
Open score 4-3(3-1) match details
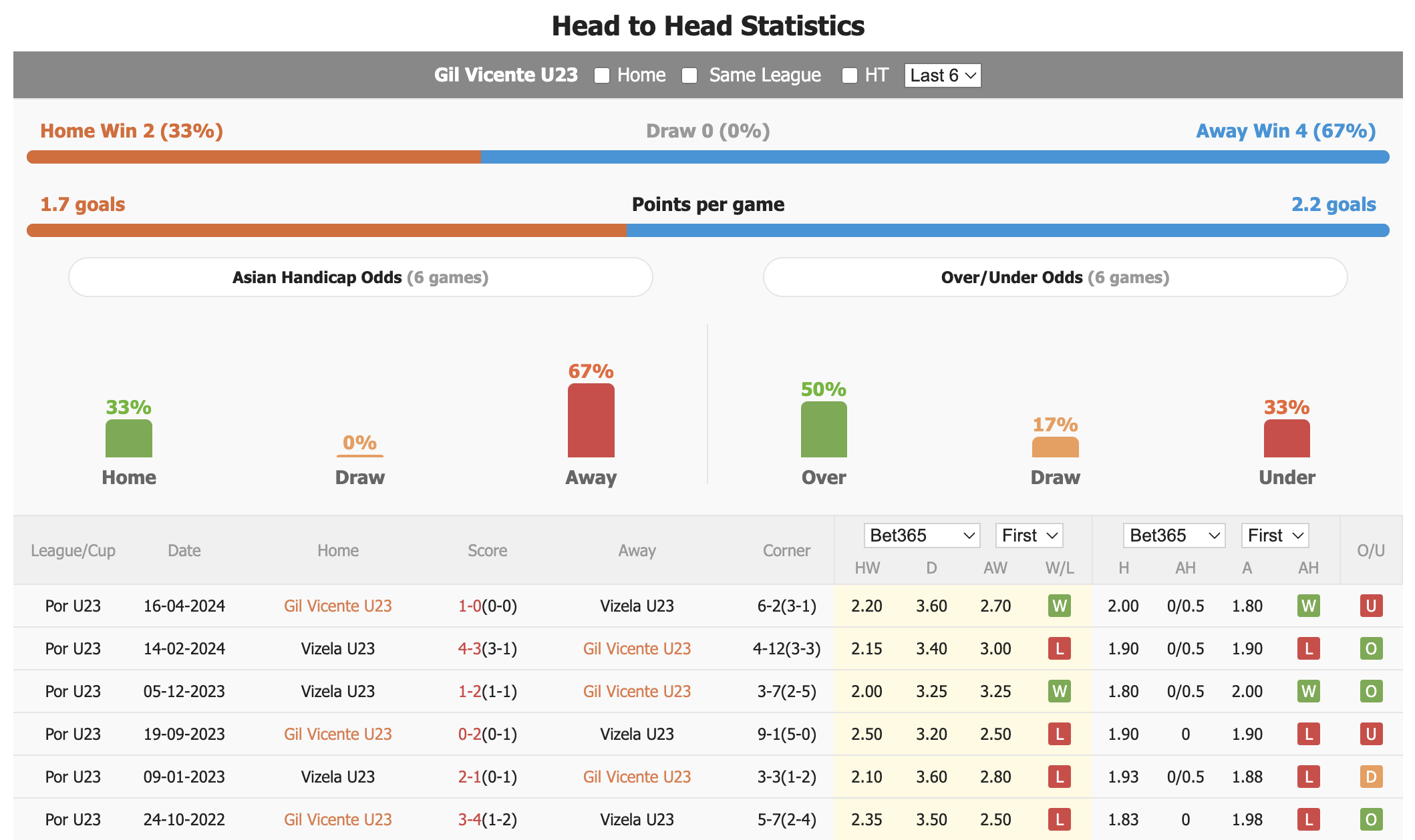click(x=488, y=648)
